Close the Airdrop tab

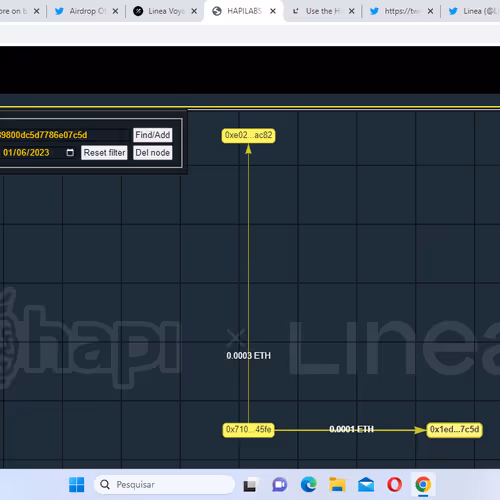click(115, 11)
